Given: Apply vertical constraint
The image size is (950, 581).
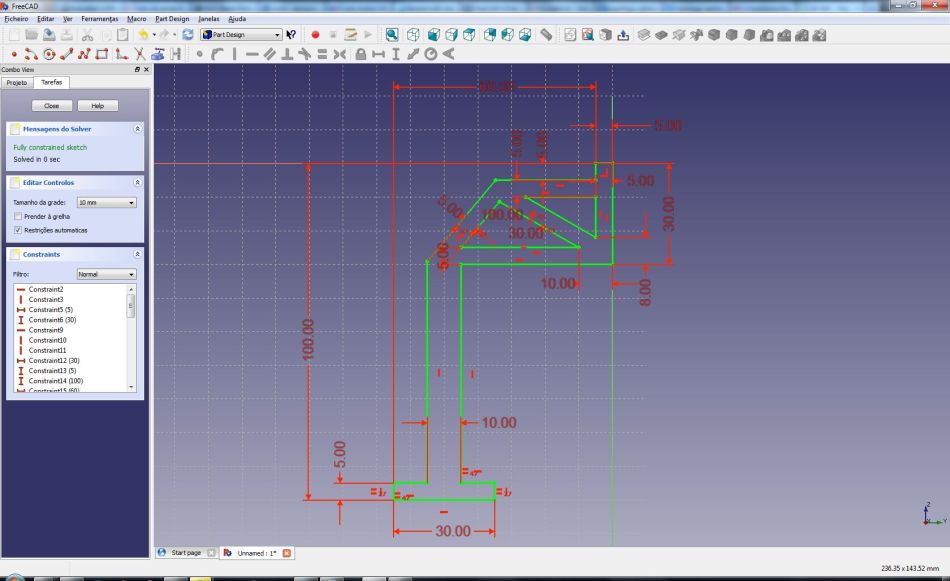Looking at the screenshot, I should tap(234, 54).
